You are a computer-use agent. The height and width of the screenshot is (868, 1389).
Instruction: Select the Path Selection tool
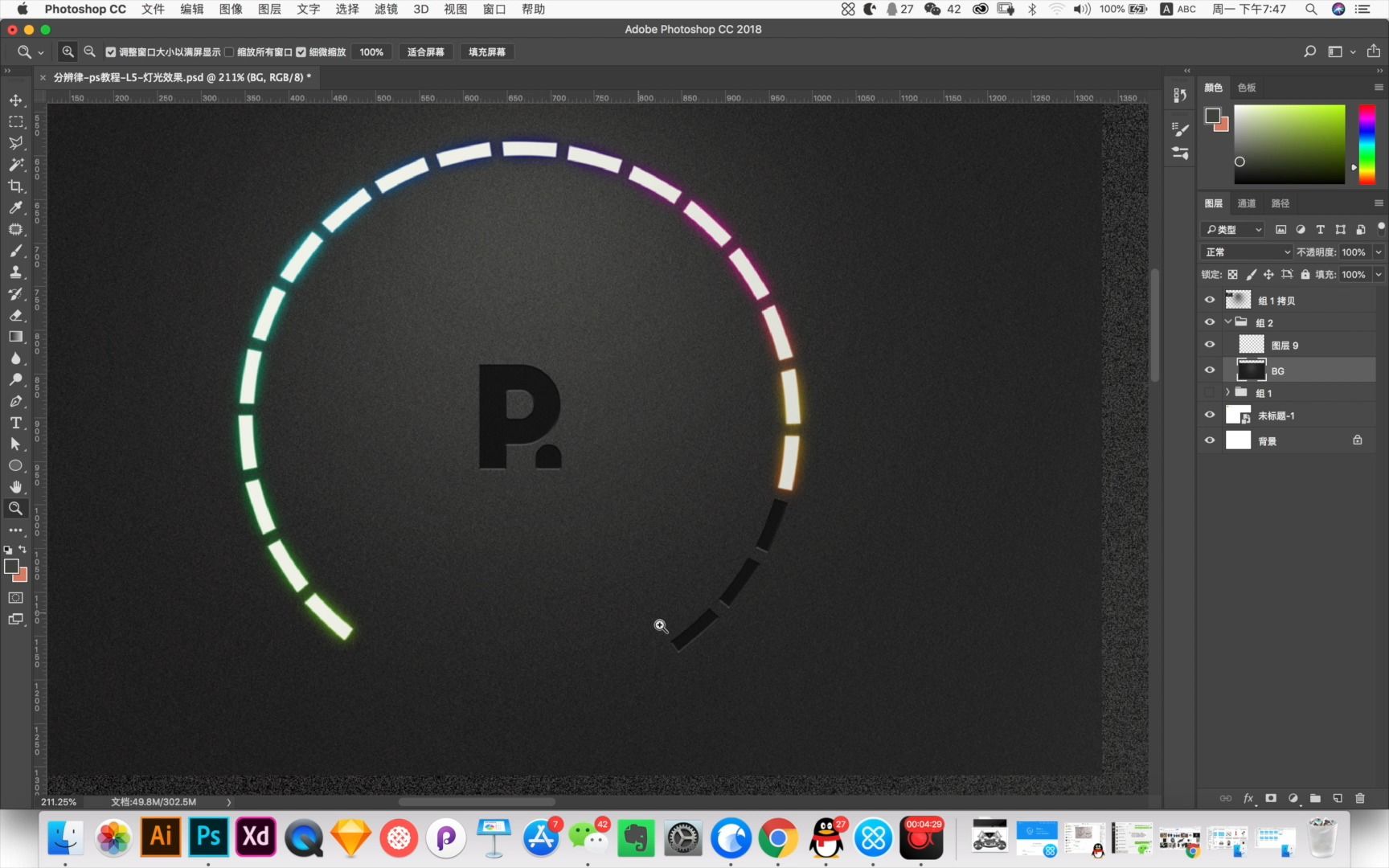(15, 444)
